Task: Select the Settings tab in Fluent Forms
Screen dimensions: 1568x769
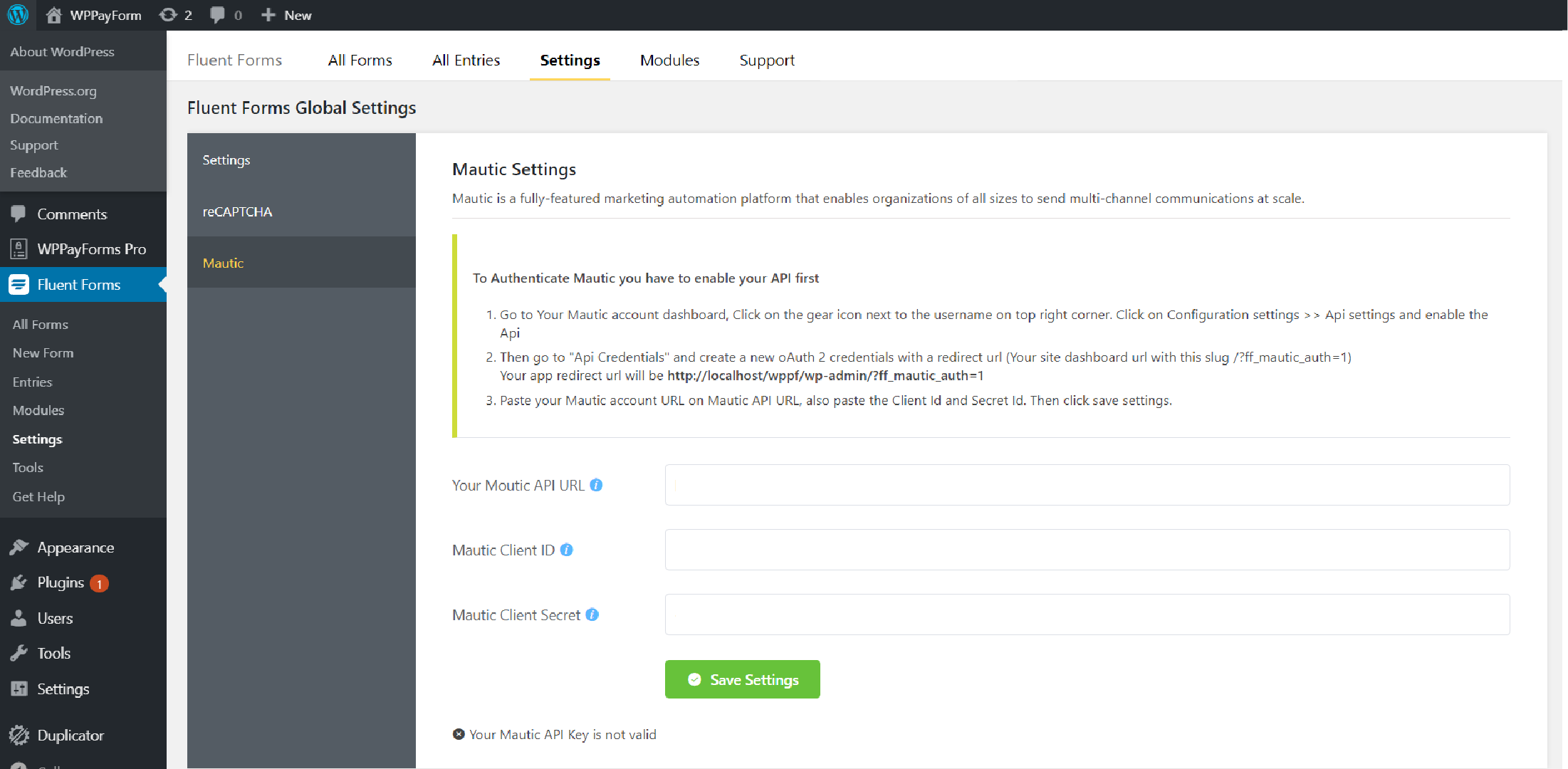Action: pyautogui.click(x=570, y=60)
